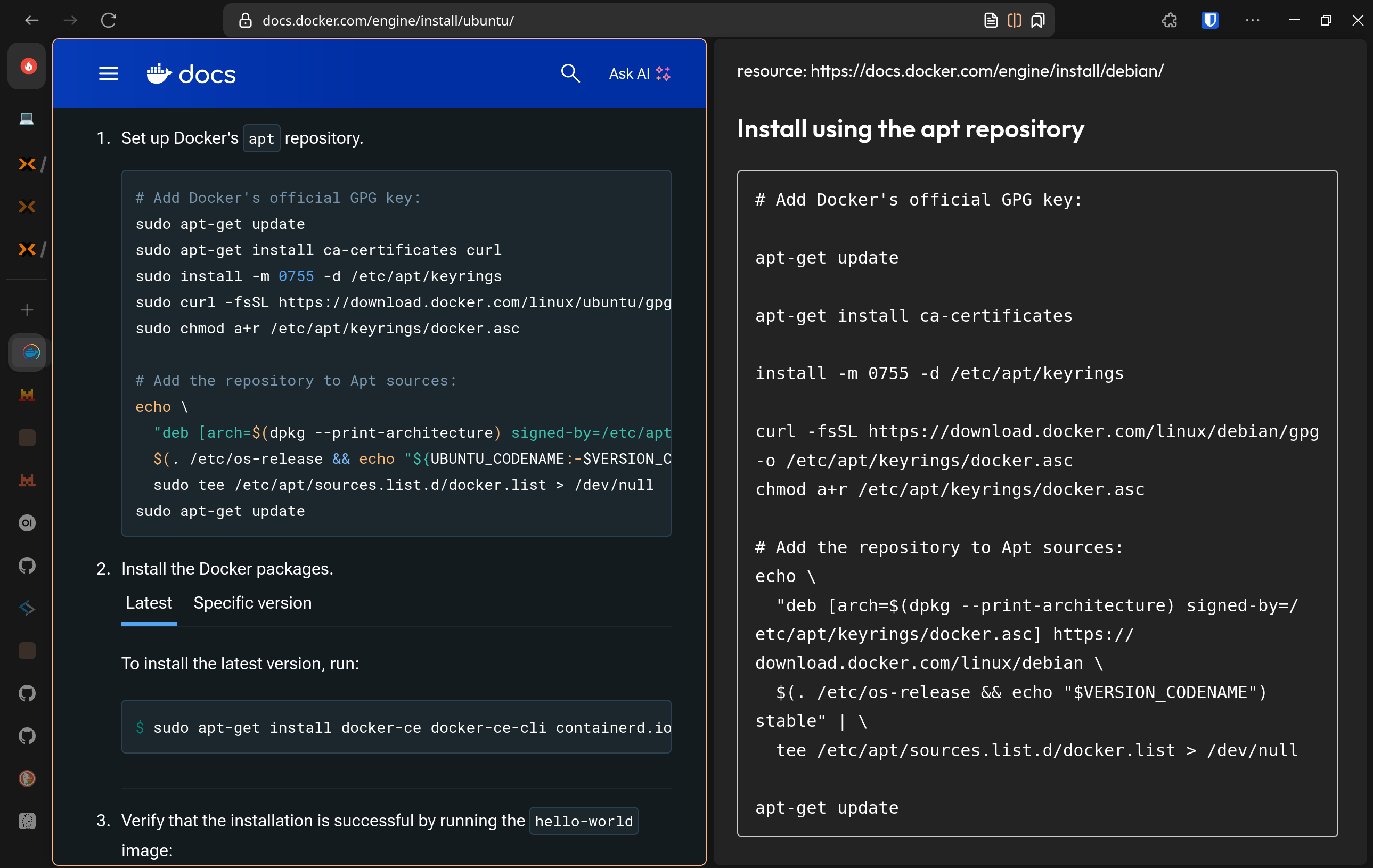The height and width of the screenshot is (868, 1373).
Task: Go back to the previous page
Action: (32, 21)
